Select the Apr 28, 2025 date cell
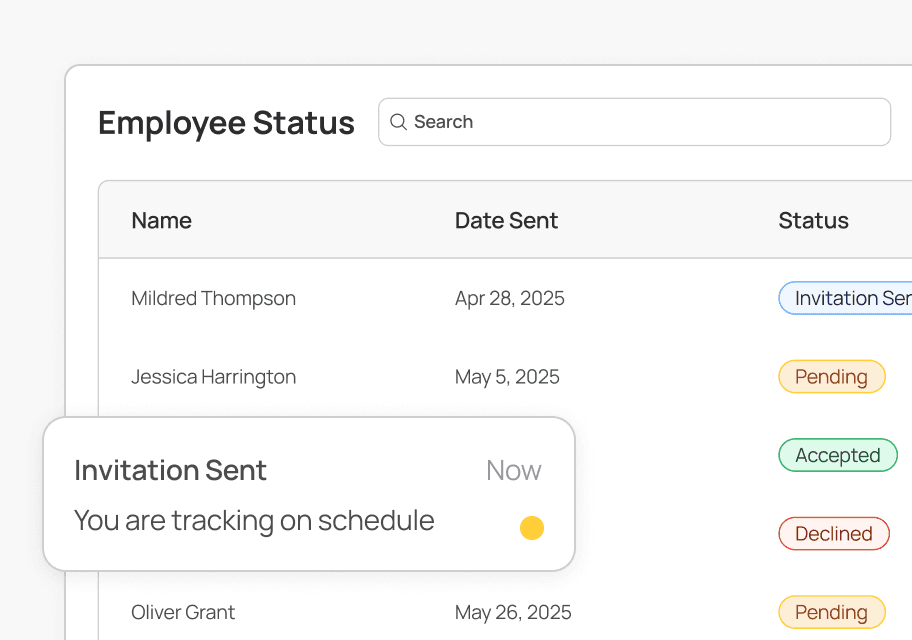Viewport: 912px width, 640px height. click(x=510, y=298)
